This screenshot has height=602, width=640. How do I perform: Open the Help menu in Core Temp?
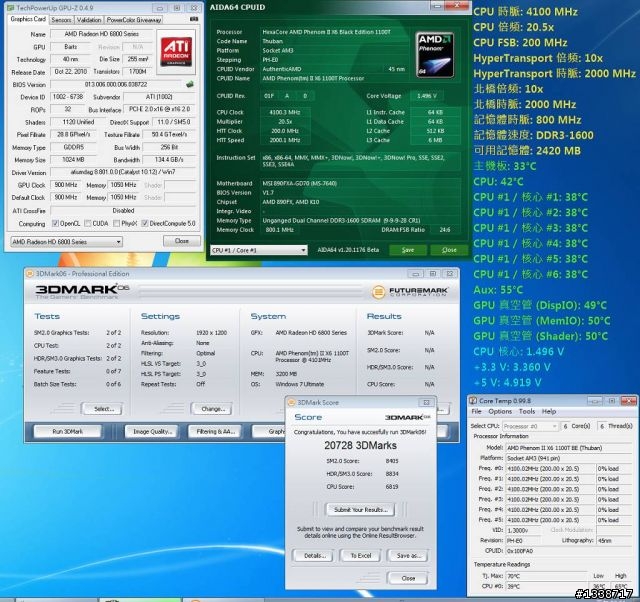tap(549, 411)
